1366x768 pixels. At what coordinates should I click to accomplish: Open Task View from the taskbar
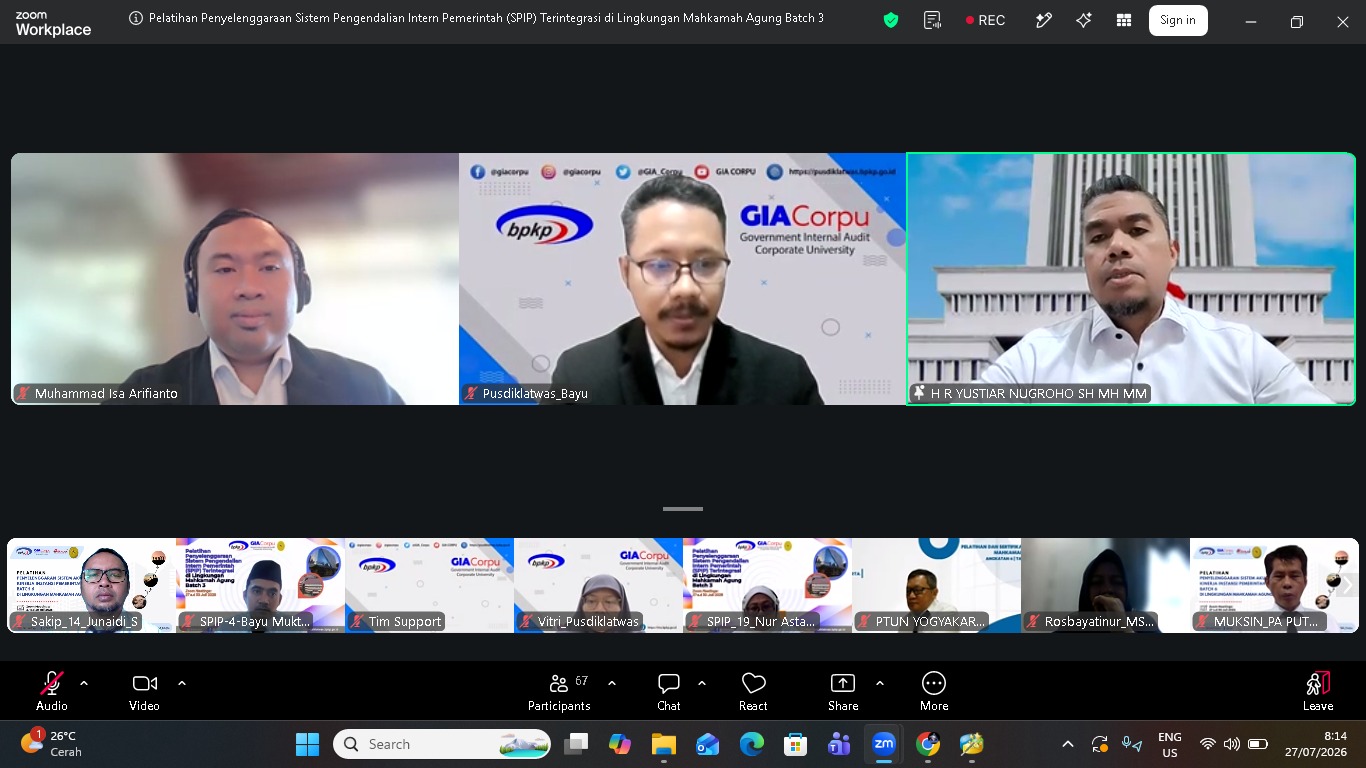click(576, 744)
